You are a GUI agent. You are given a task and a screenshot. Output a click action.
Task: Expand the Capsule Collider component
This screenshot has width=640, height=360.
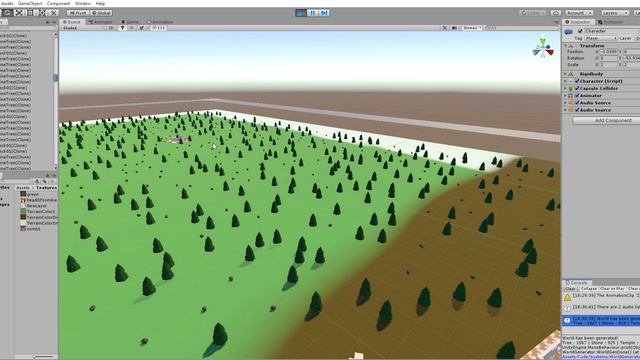[566, 88]
